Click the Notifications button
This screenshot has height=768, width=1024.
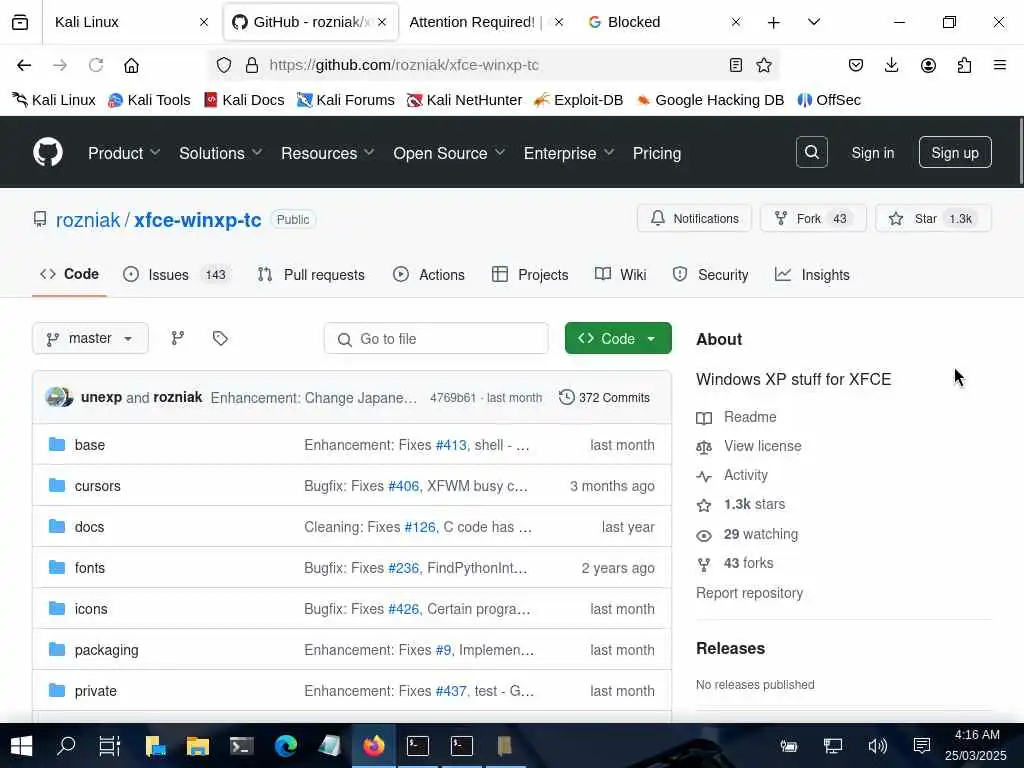(694, 219)
